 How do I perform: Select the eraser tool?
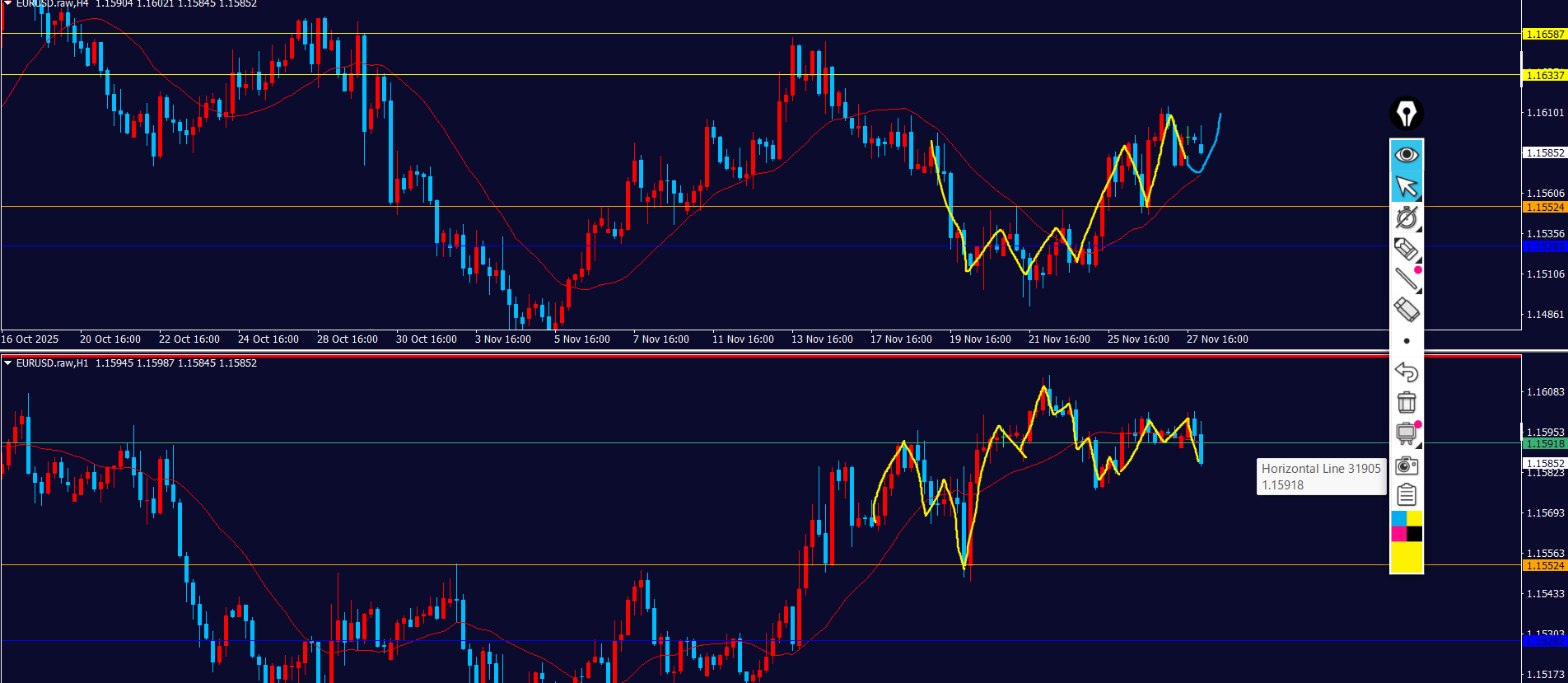pyautogui.click(x=1406, y=311)
